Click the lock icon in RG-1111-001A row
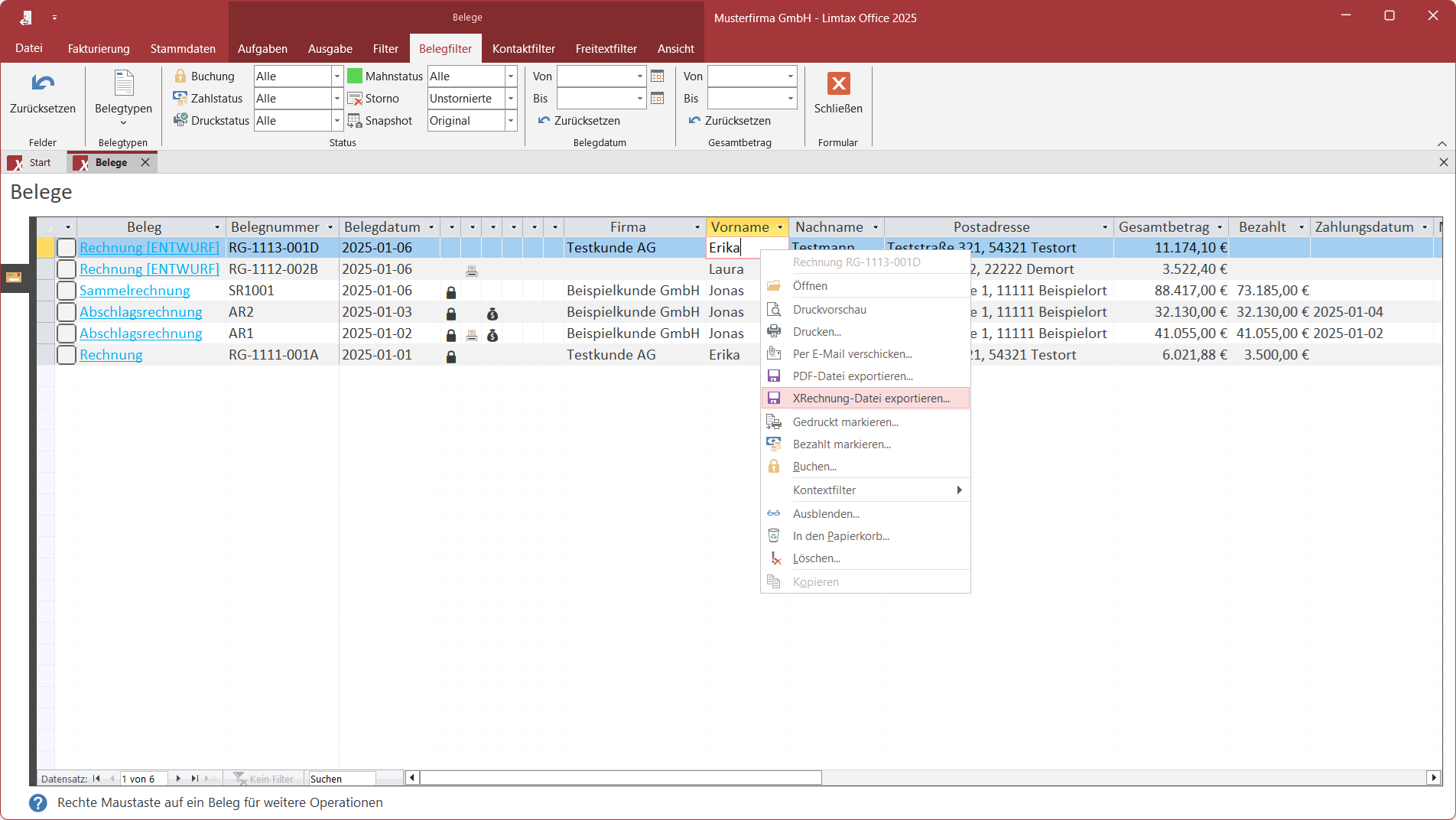 (451, 356)
